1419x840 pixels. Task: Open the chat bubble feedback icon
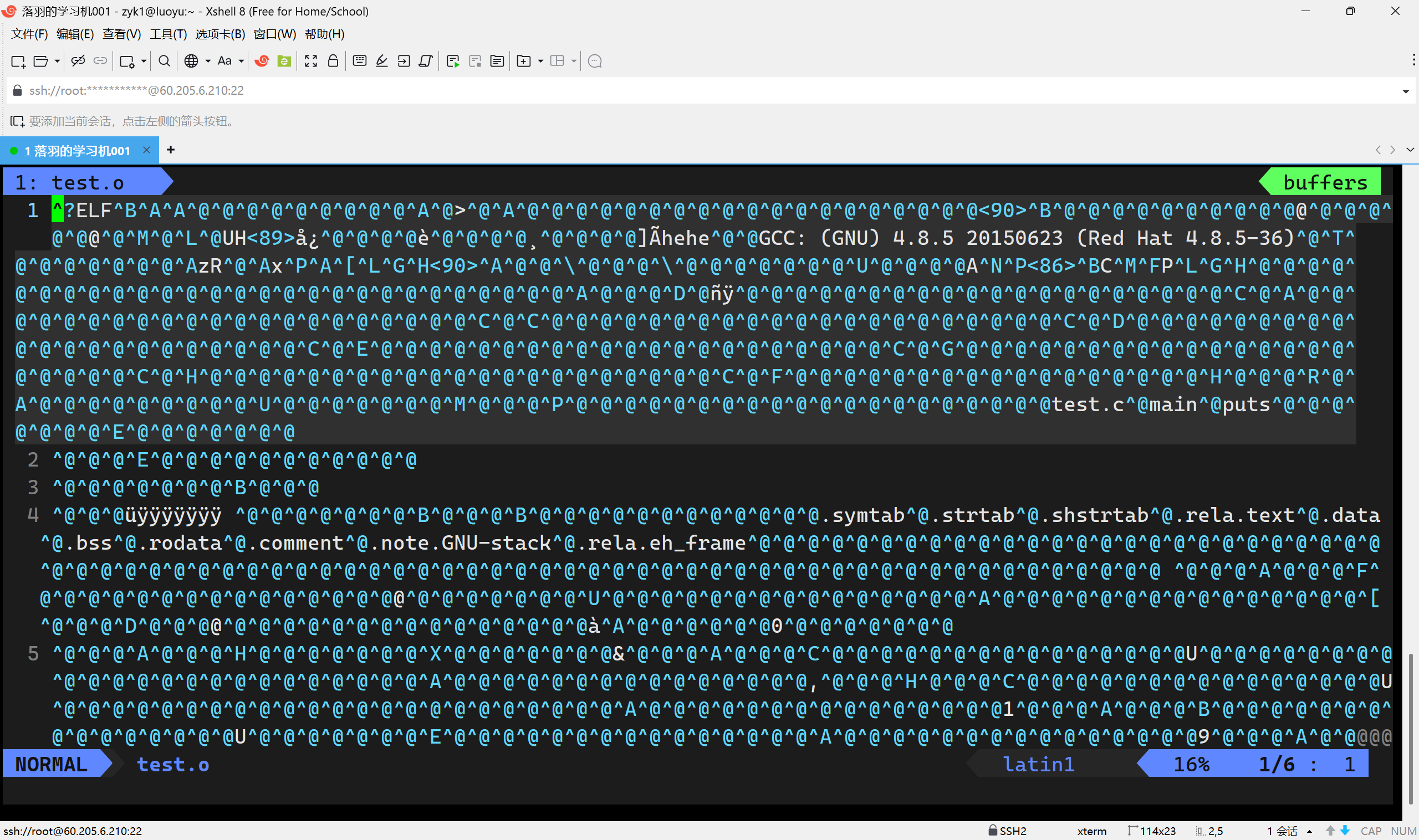(595, 61)
